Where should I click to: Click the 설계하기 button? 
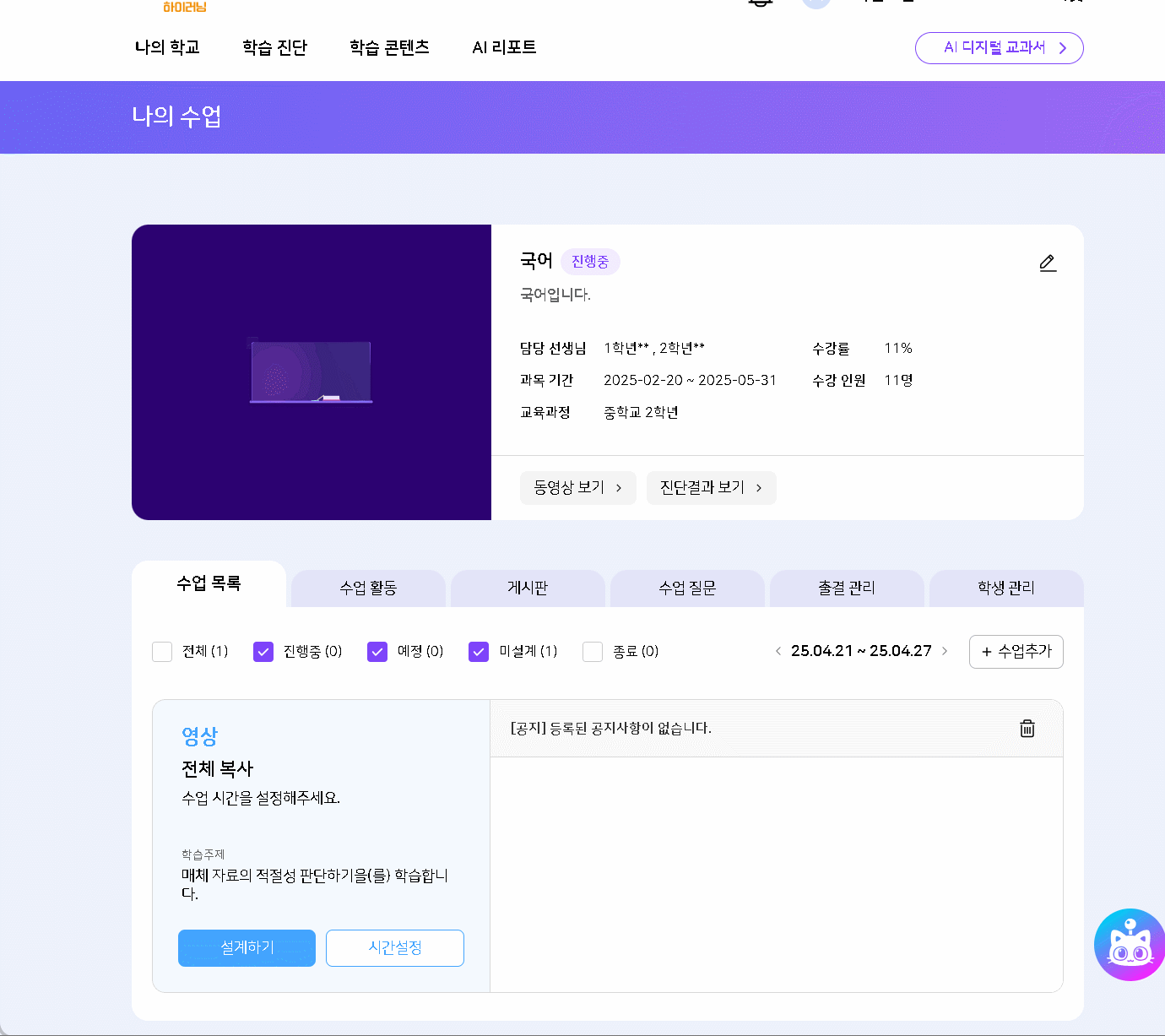point(247,948)
